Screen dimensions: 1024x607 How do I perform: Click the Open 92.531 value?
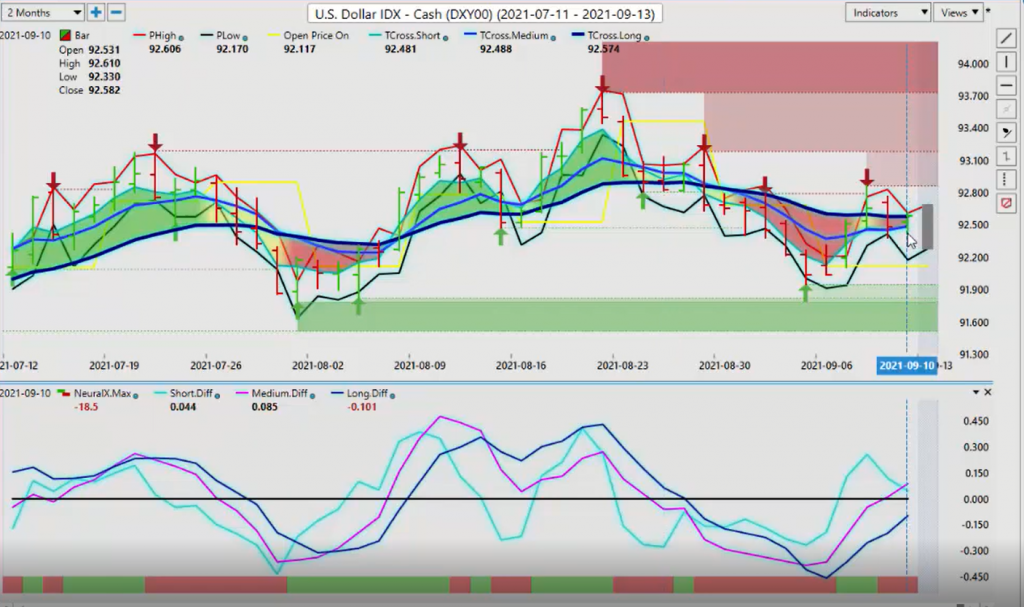(x=104, y=50)
